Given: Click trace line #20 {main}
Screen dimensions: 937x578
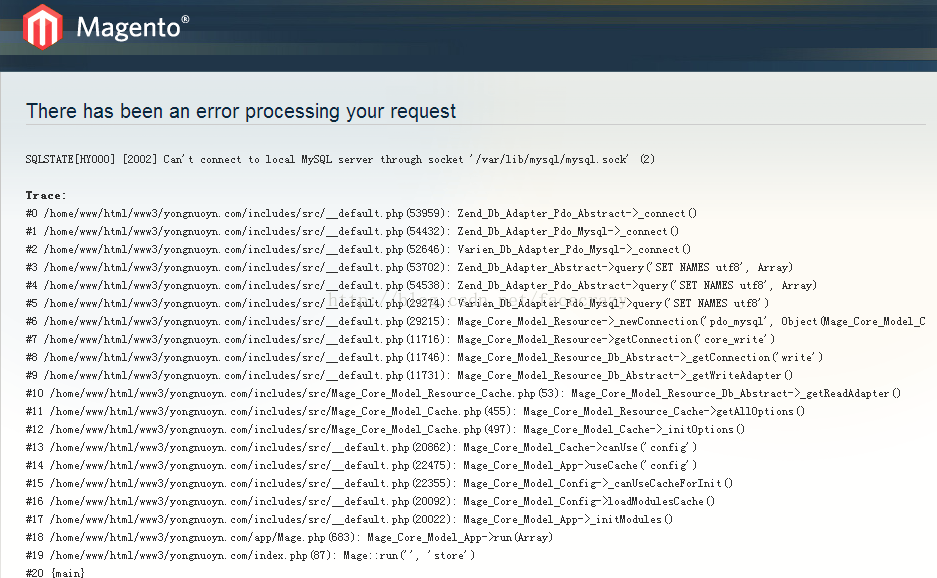Looking at the screenshot, I should [55, 573].
